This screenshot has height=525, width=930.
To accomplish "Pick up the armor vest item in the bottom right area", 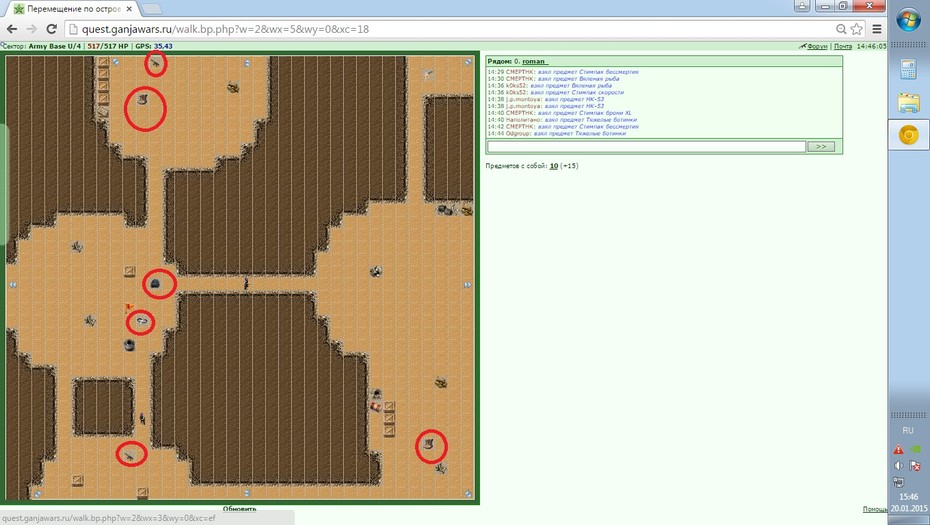I will point(429,444).
